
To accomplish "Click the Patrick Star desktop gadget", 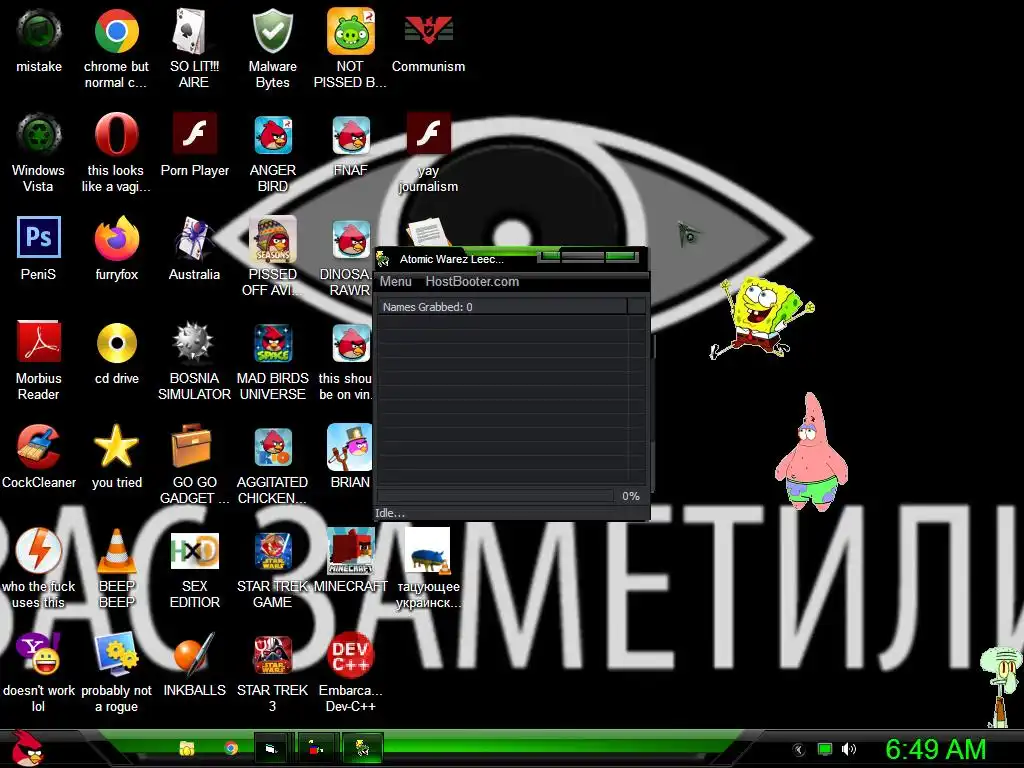I will [x=811, y=451].
